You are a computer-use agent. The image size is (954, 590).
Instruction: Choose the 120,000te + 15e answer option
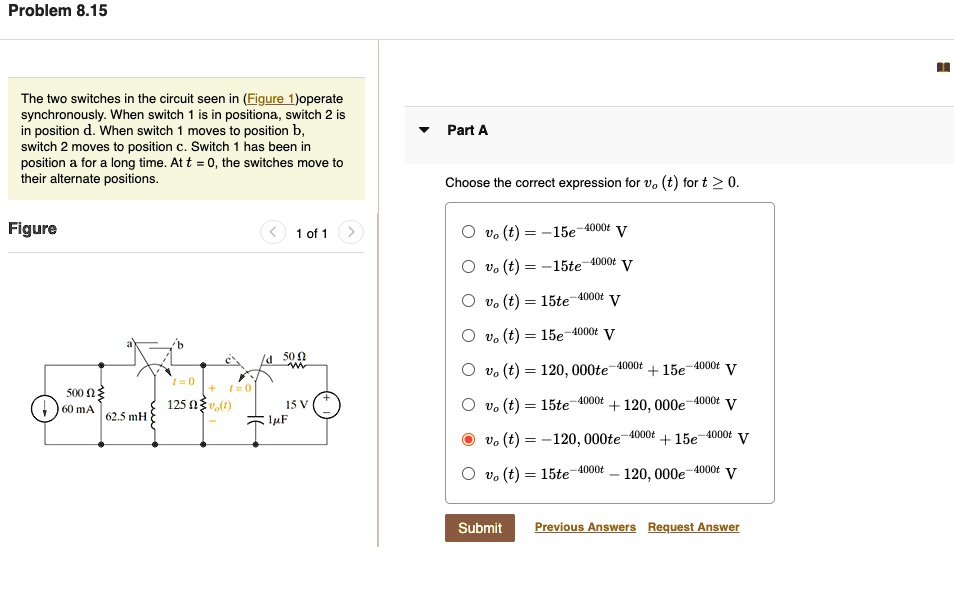pos(468,370)
